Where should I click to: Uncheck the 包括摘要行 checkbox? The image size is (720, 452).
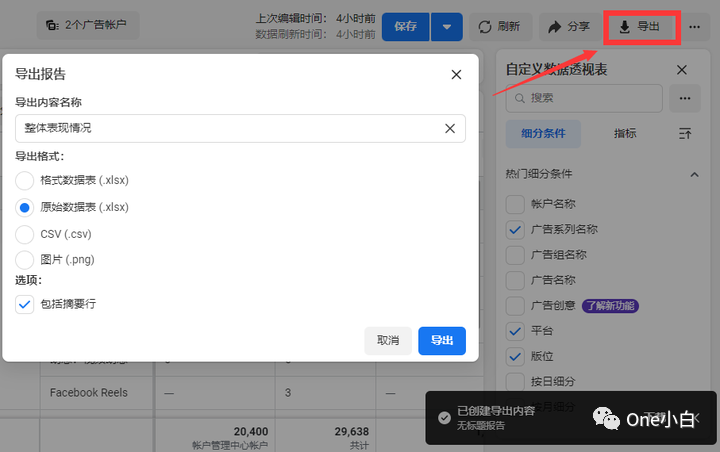click(x=24, y=304)
